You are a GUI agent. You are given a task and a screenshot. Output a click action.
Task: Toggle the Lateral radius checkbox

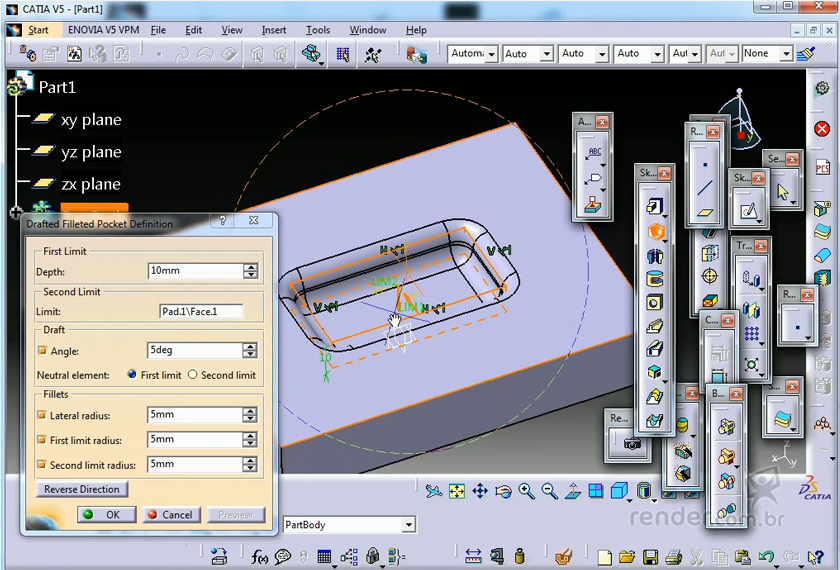(x=42, y=415)
